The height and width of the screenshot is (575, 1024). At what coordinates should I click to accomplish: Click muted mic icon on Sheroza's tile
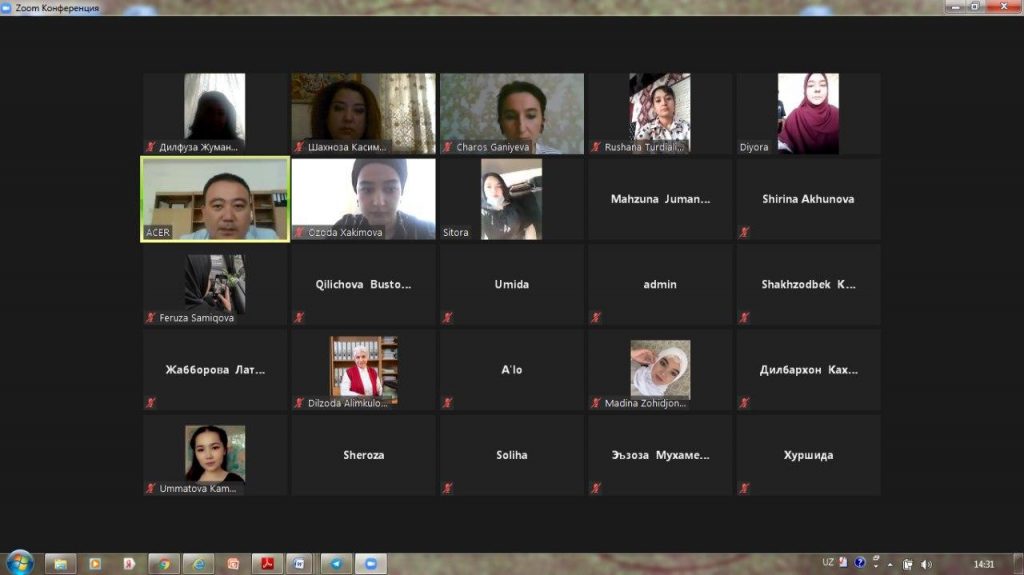coord(299,489)
